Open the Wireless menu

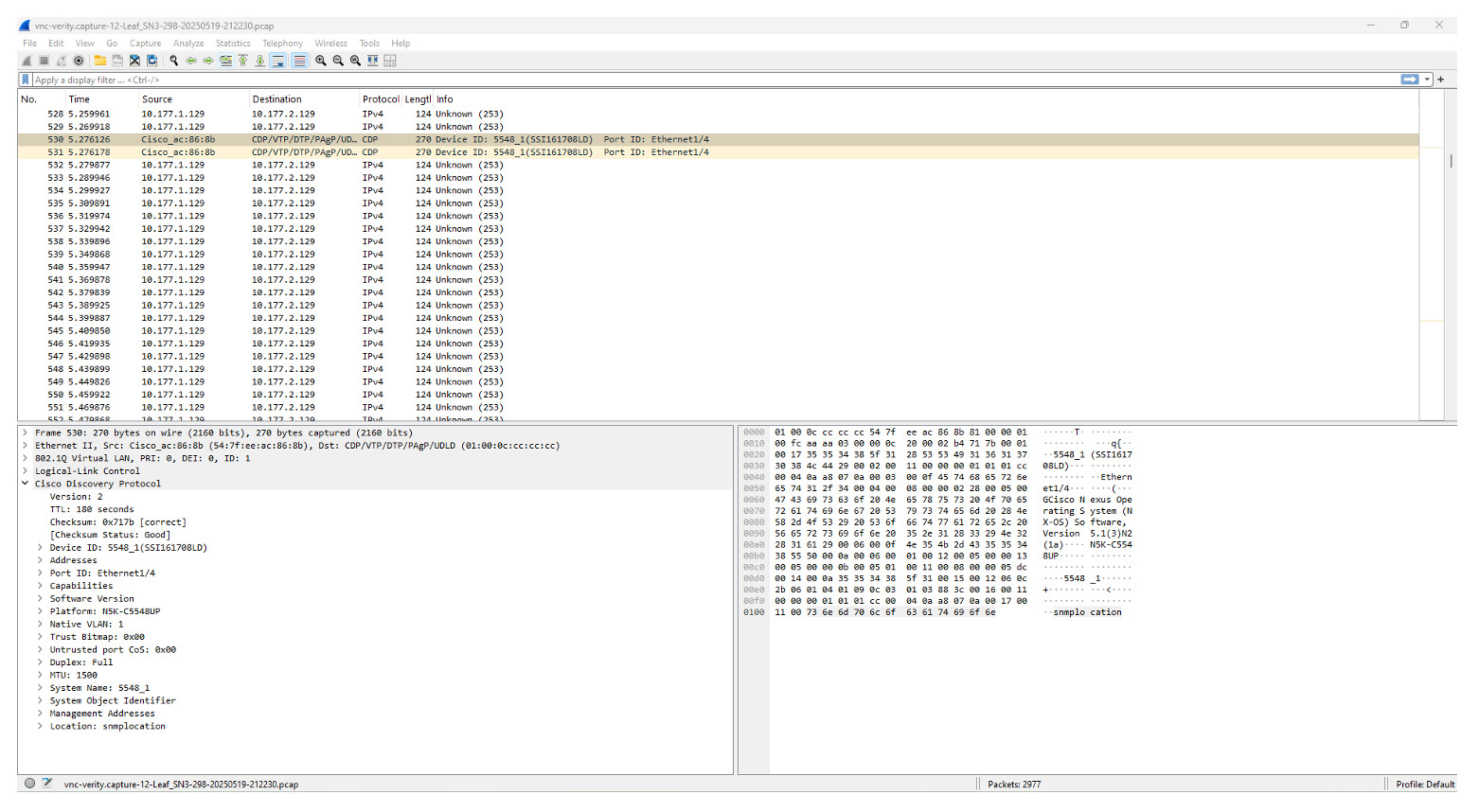pos(331,44)
